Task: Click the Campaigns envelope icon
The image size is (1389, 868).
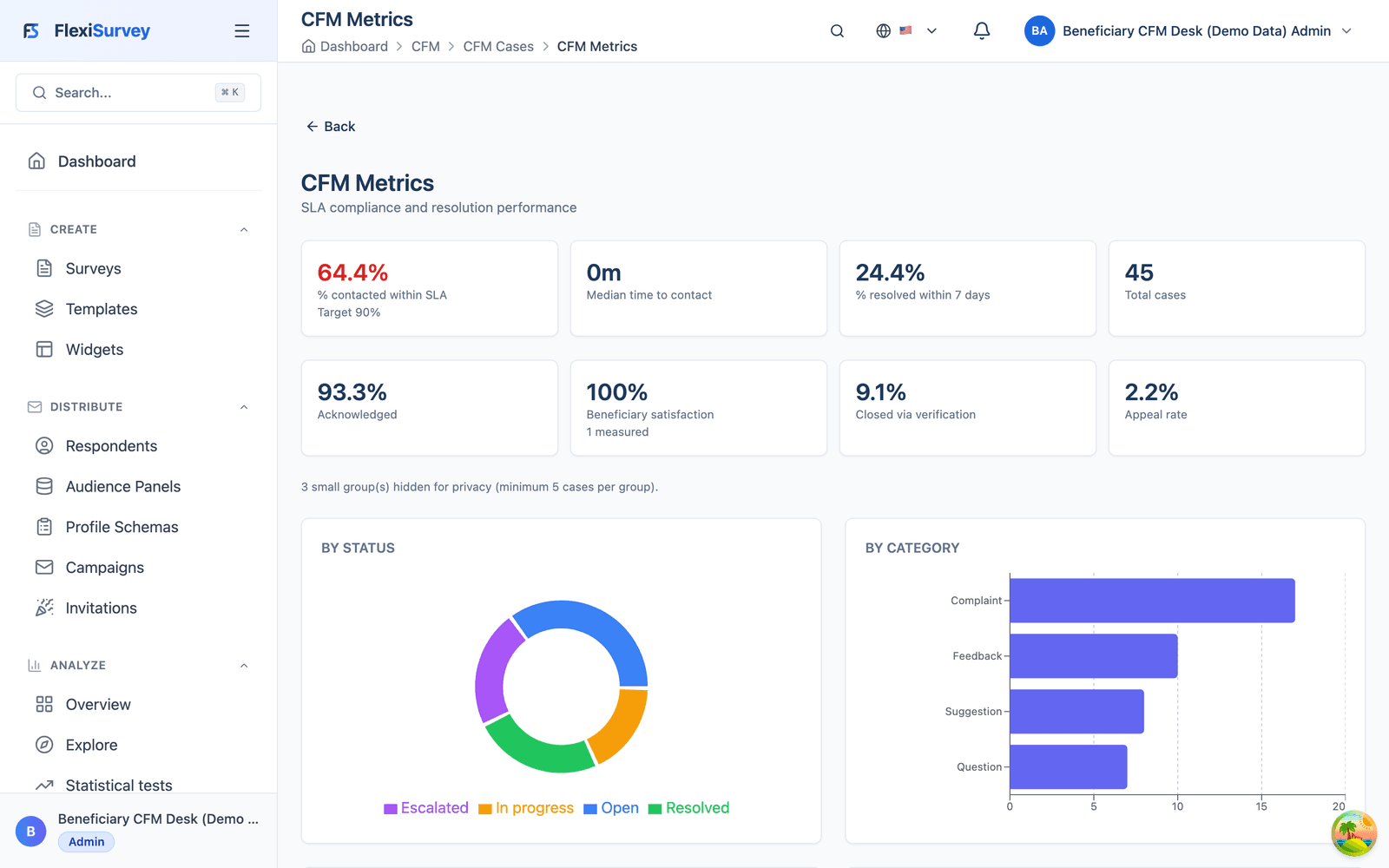Action: pos(44,567)
